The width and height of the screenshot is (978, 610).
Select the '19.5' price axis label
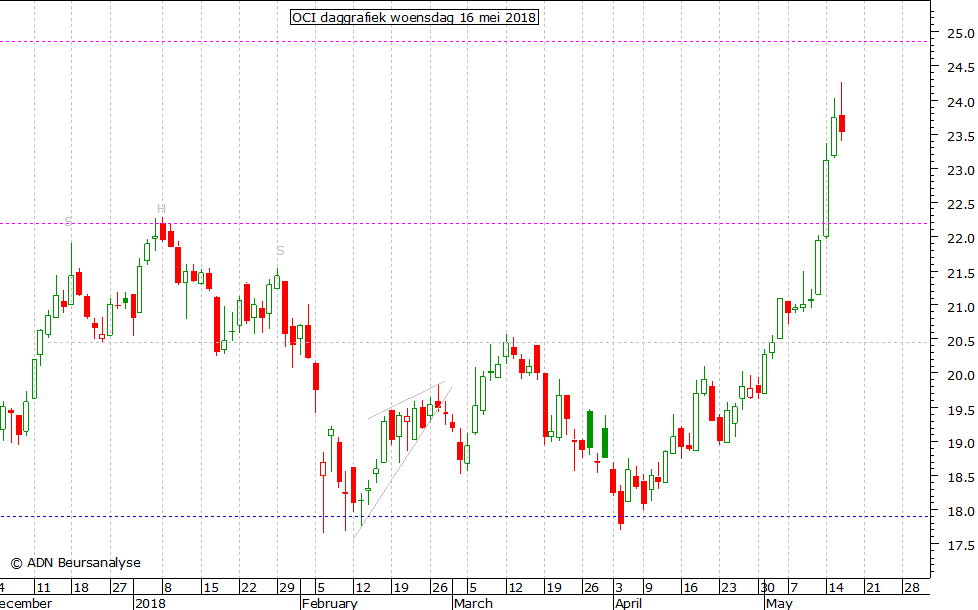(961, 410)
